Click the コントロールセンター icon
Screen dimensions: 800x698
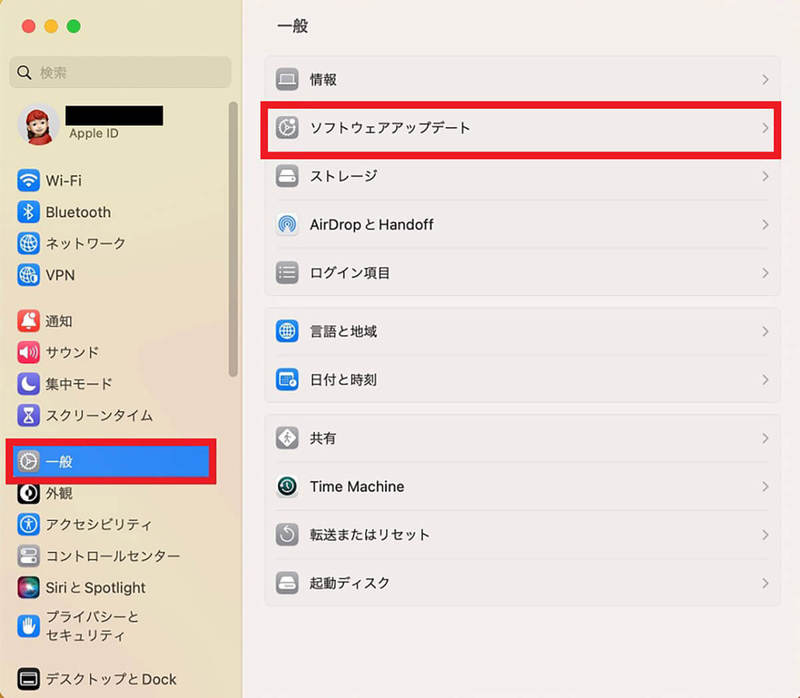pos(29,556)
